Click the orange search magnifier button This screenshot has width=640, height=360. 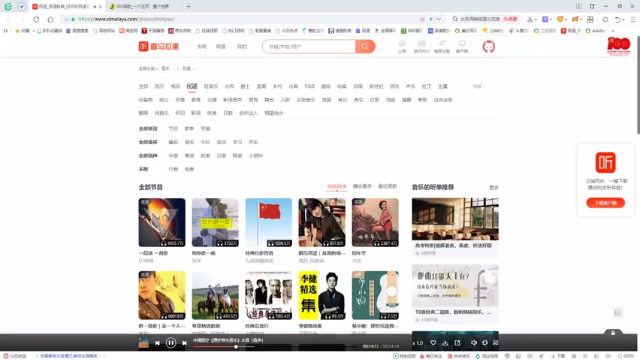(365, 47)
